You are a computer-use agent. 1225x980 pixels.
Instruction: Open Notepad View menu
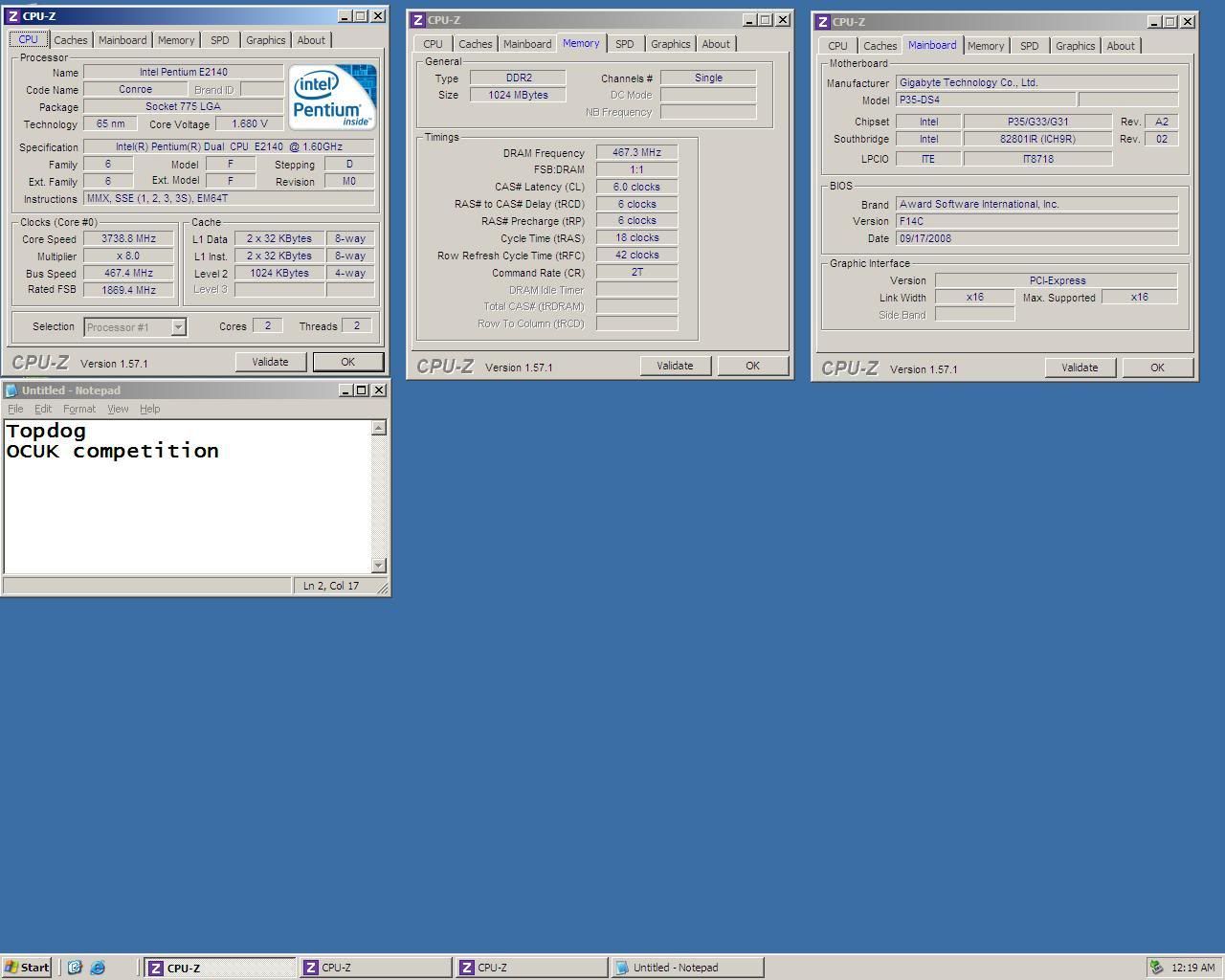tap(118, 409)
